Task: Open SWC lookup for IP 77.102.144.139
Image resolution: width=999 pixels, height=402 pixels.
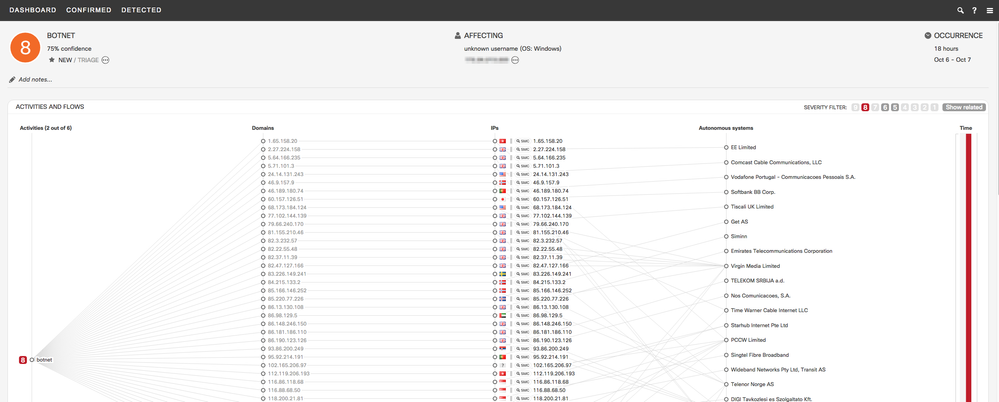Action: (x=522, y=215)
